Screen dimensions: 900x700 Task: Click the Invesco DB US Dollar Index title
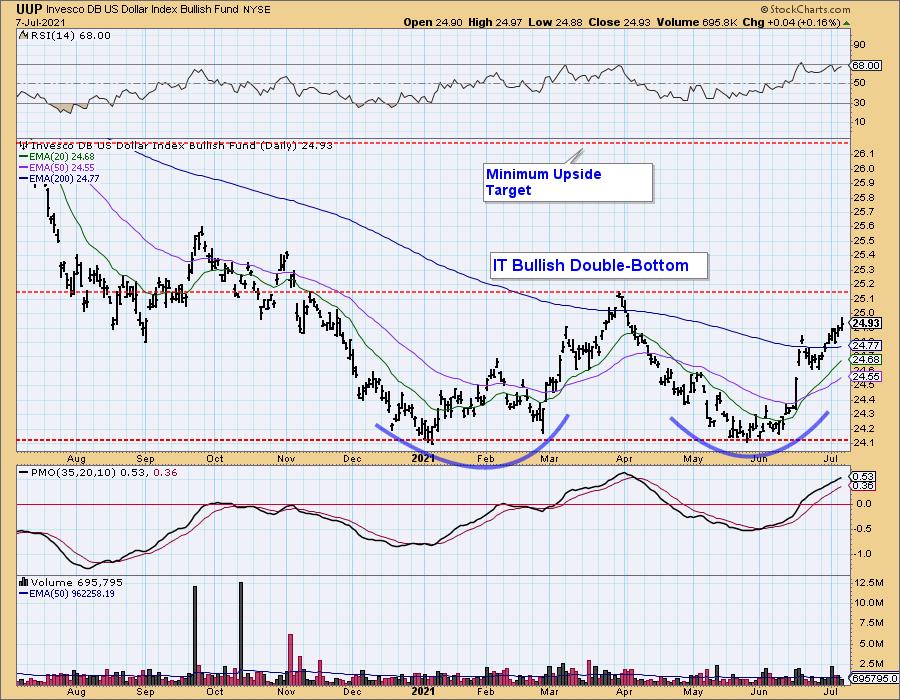(x=143, y=10)
